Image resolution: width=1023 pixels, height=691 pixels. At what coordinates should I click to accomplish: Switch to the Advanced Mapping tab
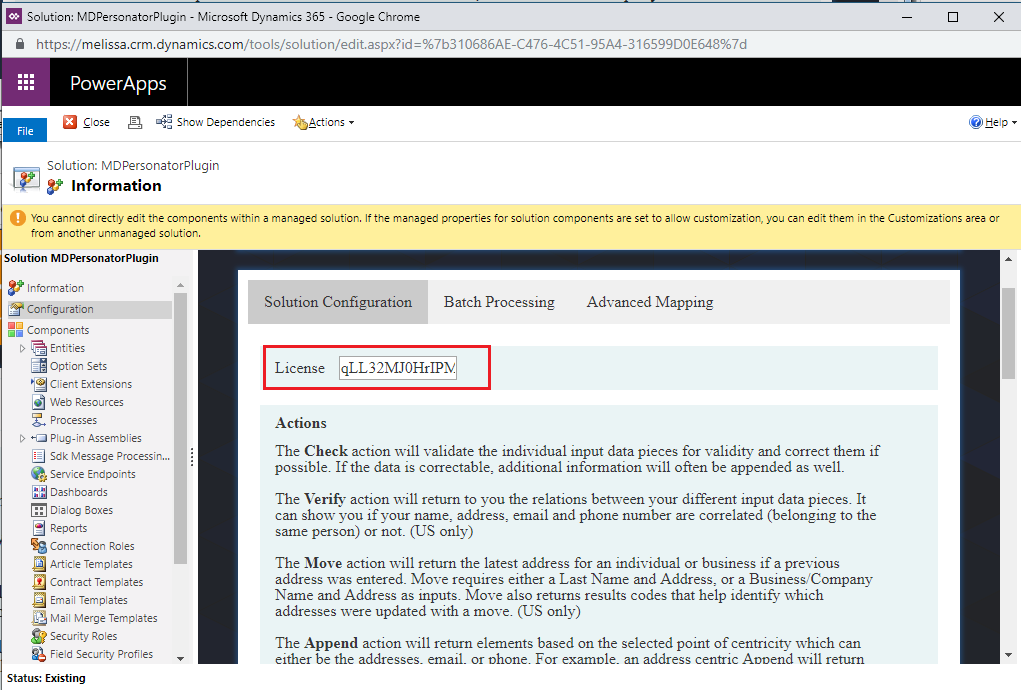click(x=649, y=302)
